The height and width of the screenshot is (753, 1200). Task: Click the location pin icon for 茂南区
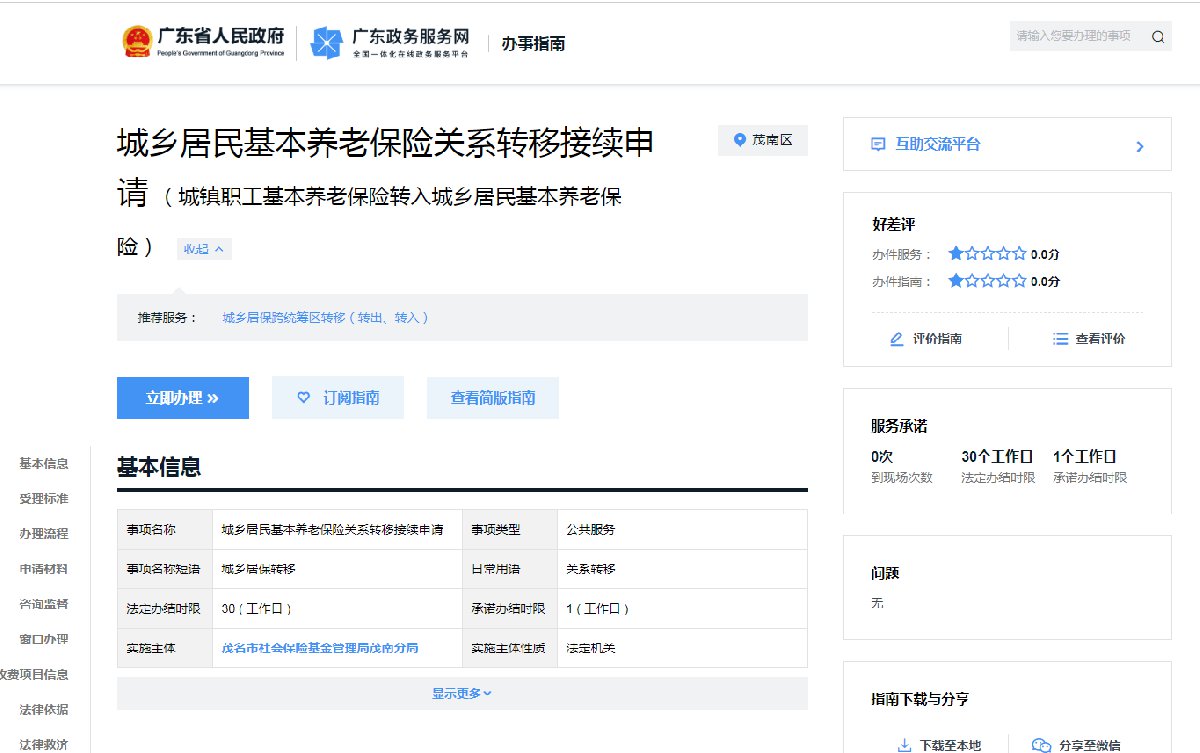(x=739, y=141)
